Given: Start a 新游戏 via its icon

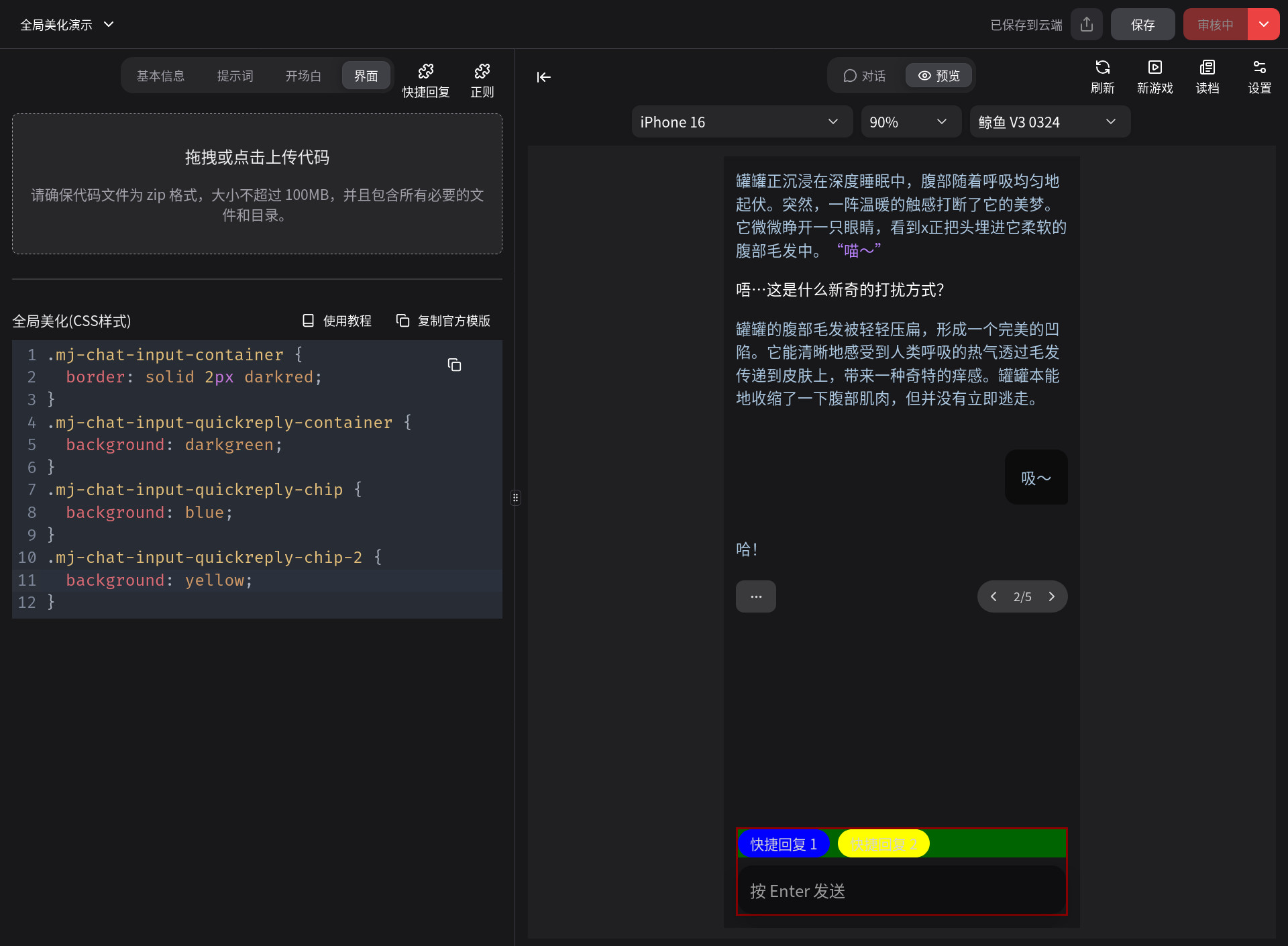Looking at the screenshot, I should [1155, 68].
